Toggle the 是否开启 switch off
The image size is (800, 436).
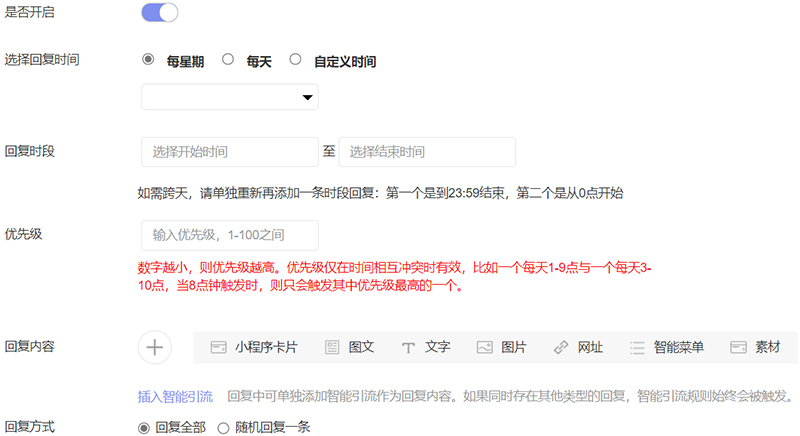[160, 12]
